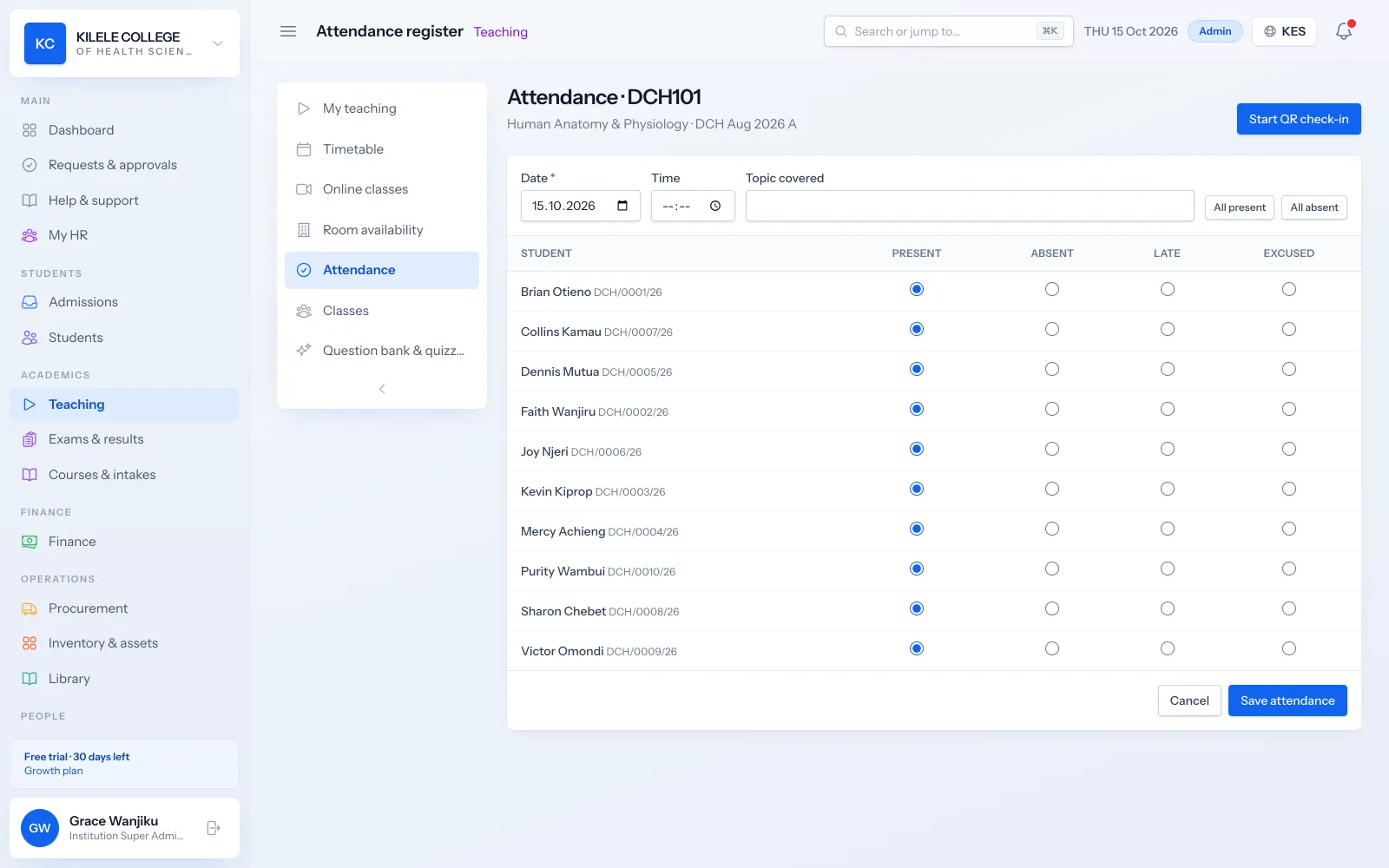Viewport: 1389px width, 868px height.
Task: Click the Topic covered input field
Action: [970, 206]
